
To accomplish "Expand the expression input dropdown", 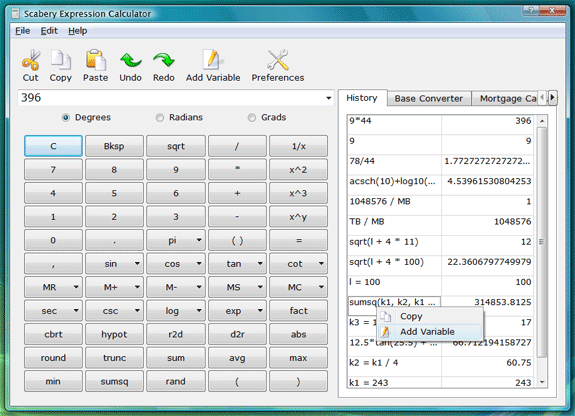I will (x=329, y=98).
